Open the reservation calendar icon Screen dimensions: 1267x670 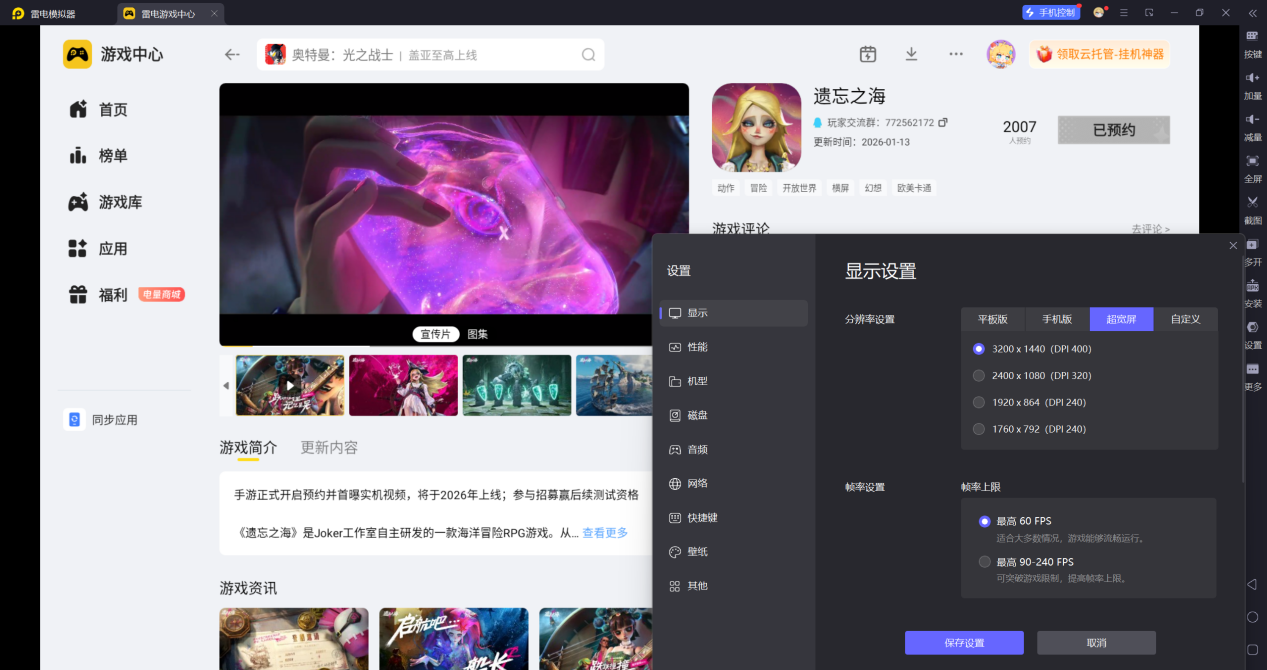pos(868,54)
